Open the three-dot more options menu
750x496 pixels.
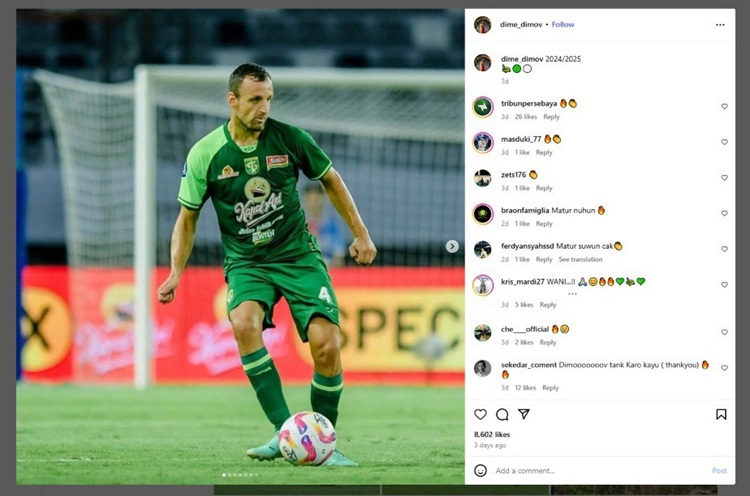pos(720,24)
